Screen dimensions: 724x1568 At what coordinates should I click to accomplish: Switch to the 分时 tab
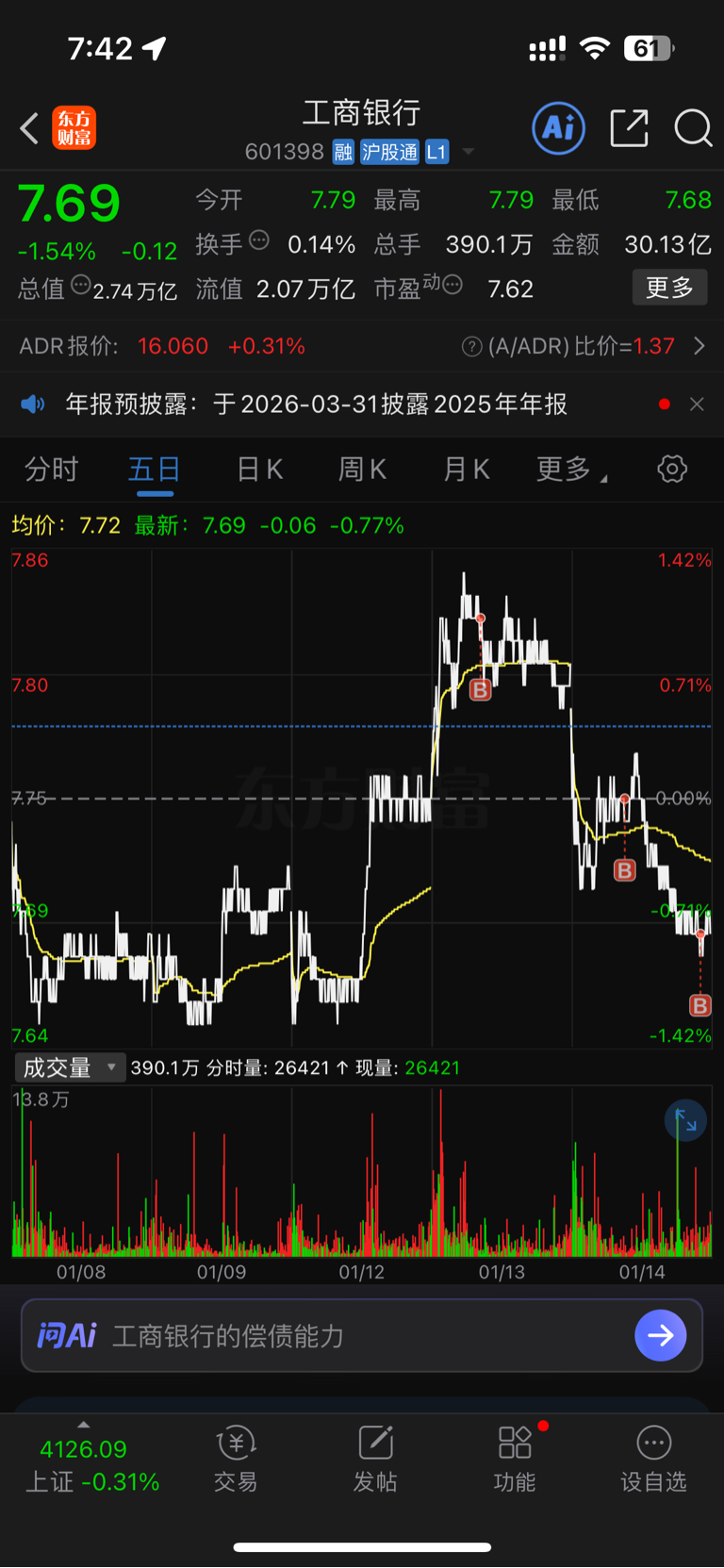51,469
